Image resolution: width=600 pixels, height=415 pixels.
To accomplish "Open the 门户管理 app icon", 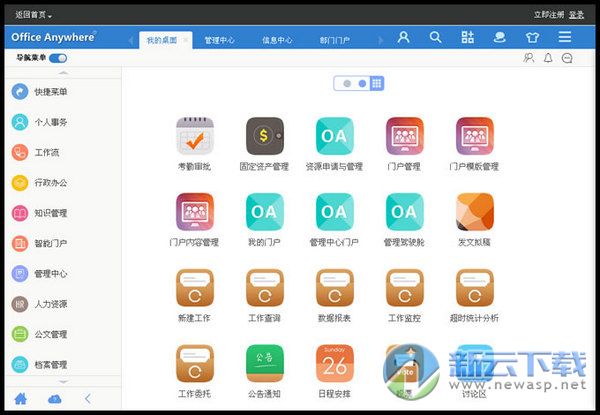I will pyautogui.click(x=404, y=136).
